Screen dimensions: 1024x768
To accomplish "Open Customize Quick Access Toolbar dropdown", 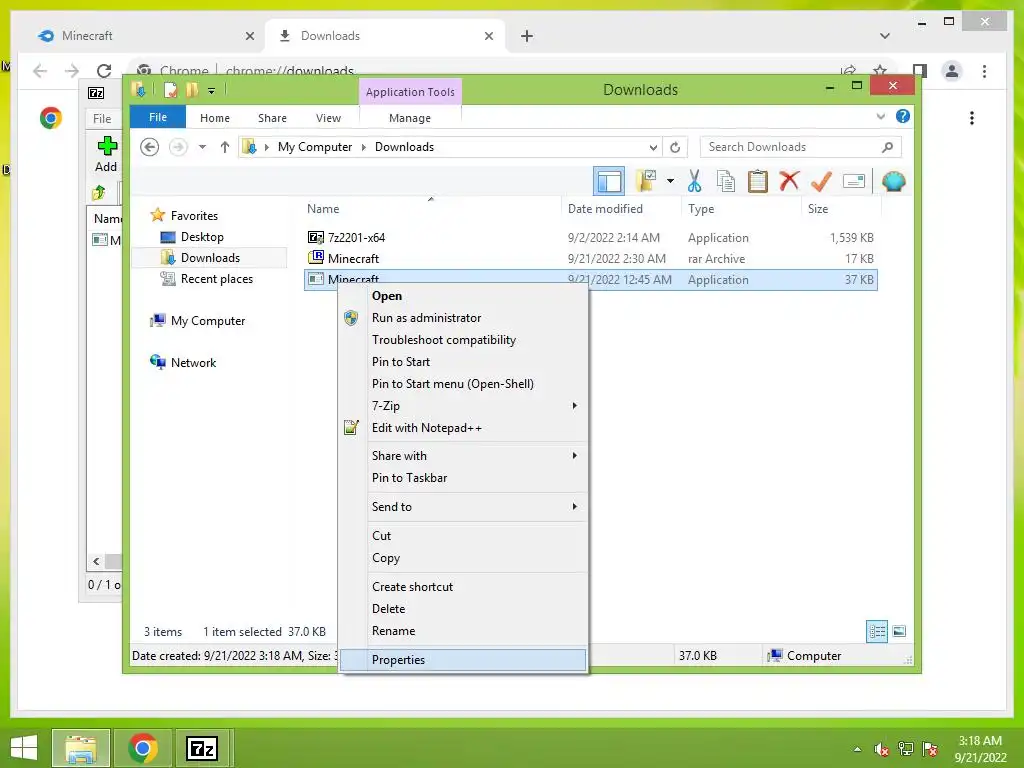I will [x=212, y=91].
